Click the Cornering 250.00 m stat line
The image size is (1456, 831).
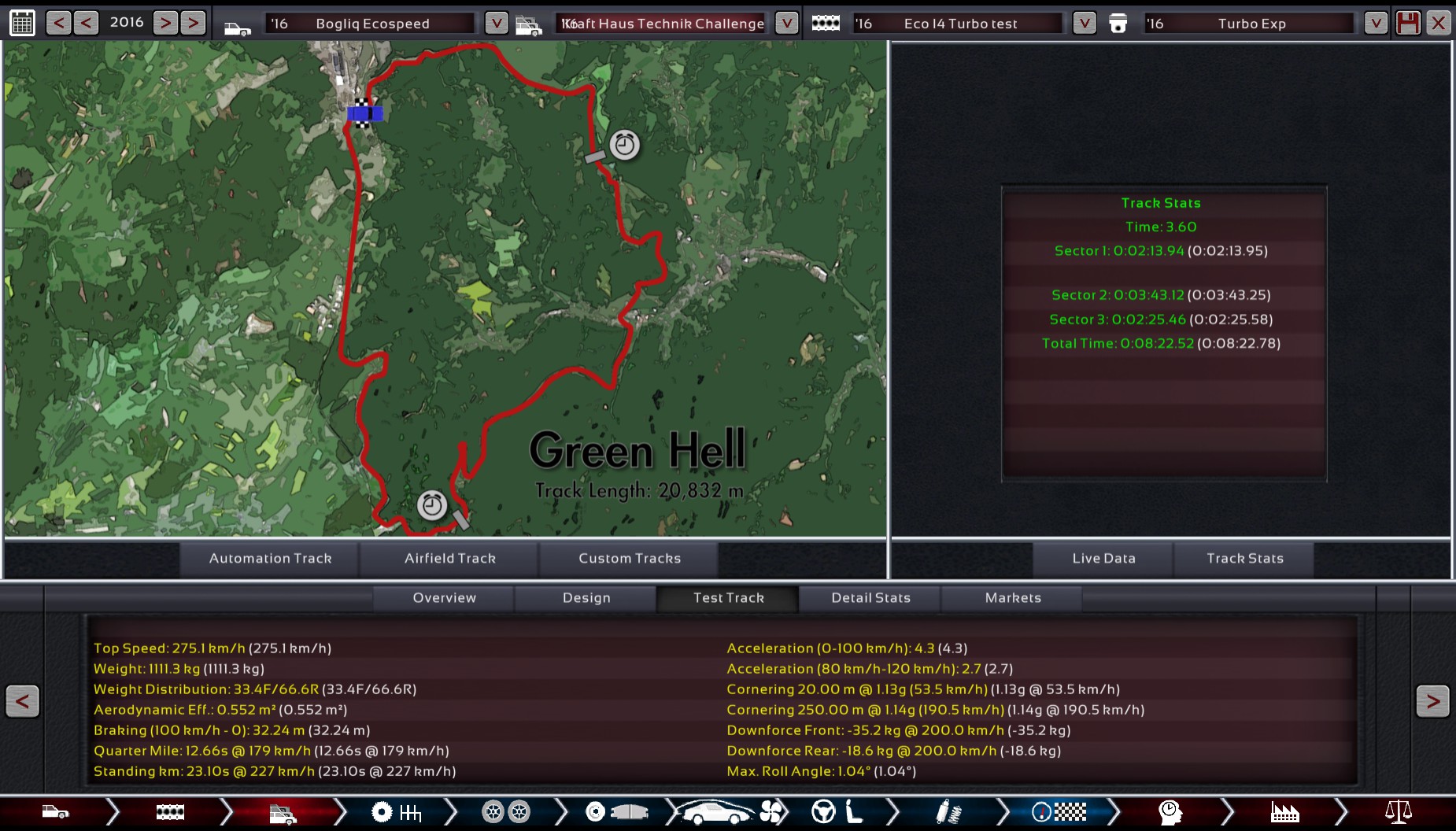[935, 710]
